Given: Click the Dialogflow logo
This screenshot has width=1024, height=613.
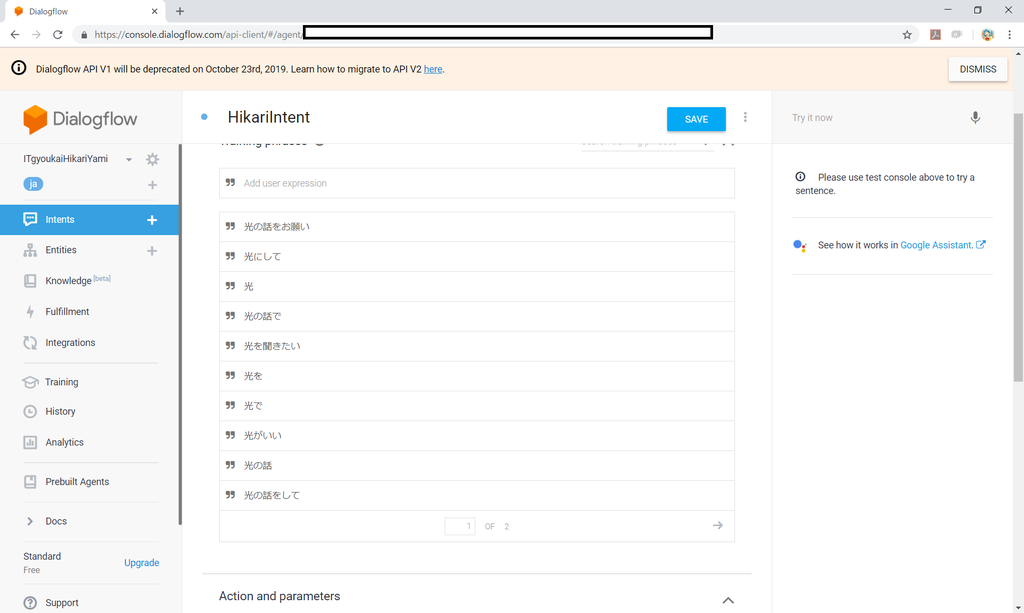Looking at the screenshot, I should [80, 119].
